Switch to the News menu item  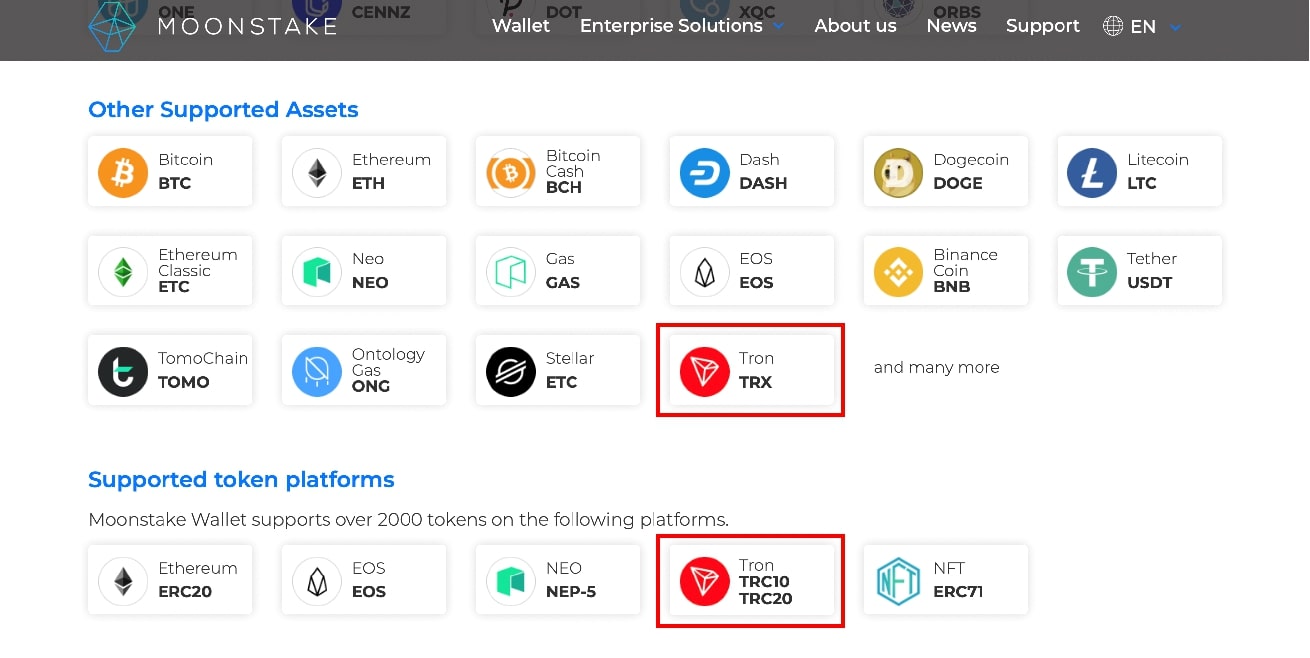click(x=951, y=26)
